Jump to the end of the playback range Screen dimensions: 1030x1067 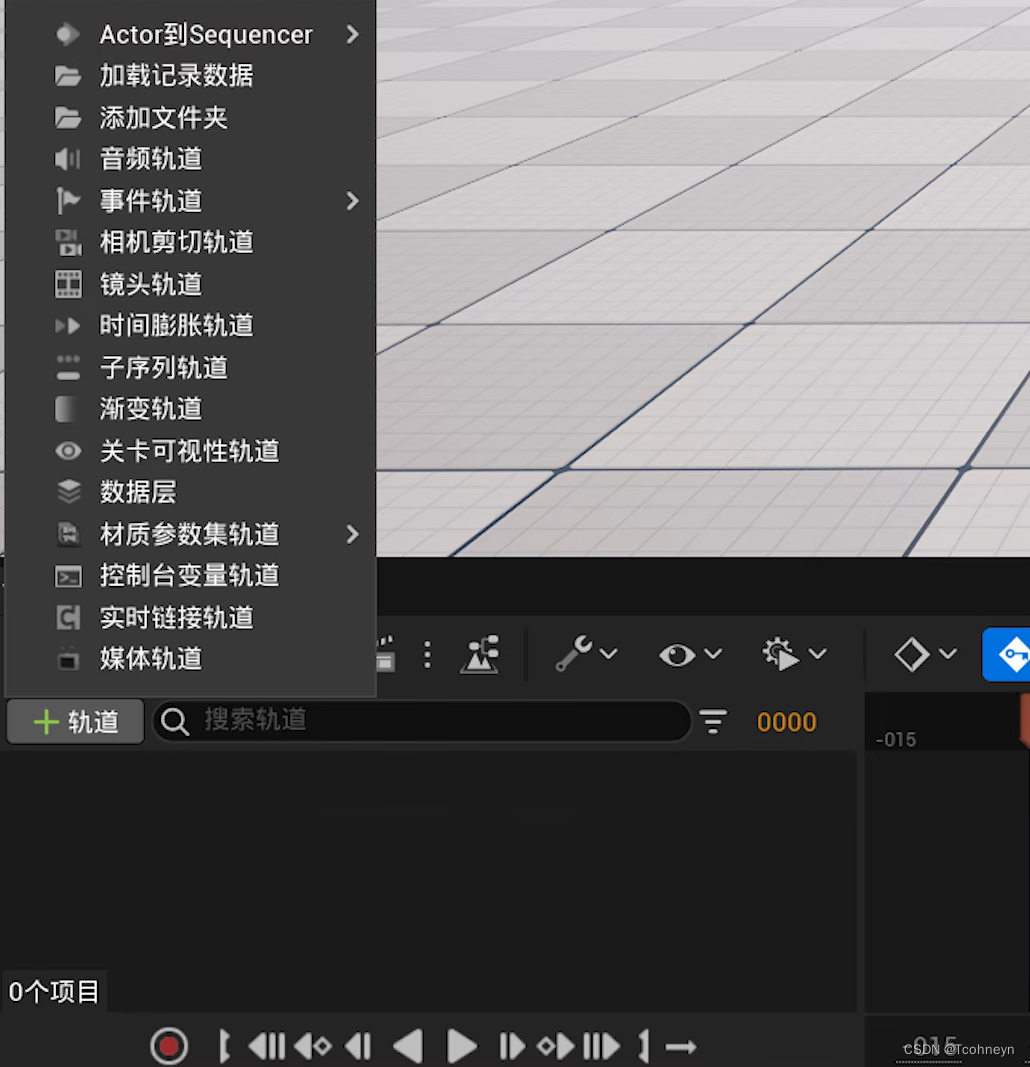click(643, 1046)
